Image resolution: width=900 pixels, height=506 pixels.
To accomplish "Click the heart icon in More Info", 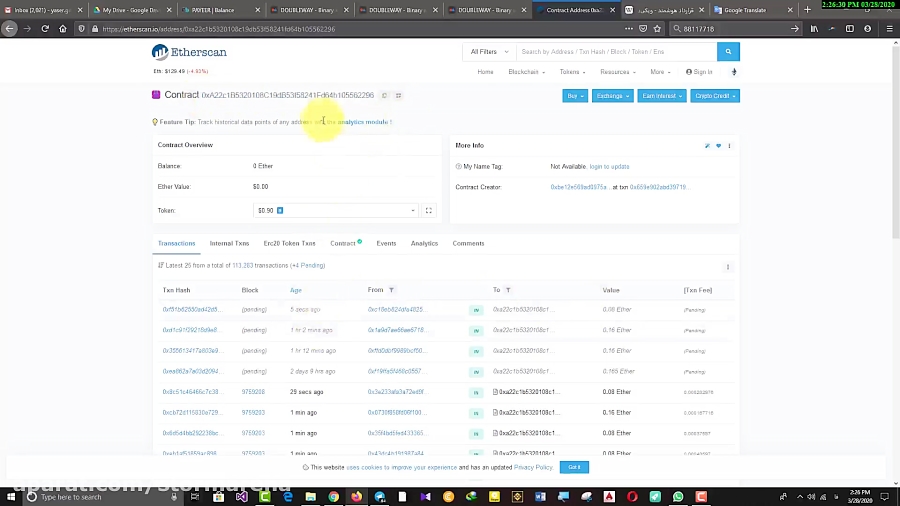I will click(718, 146).
